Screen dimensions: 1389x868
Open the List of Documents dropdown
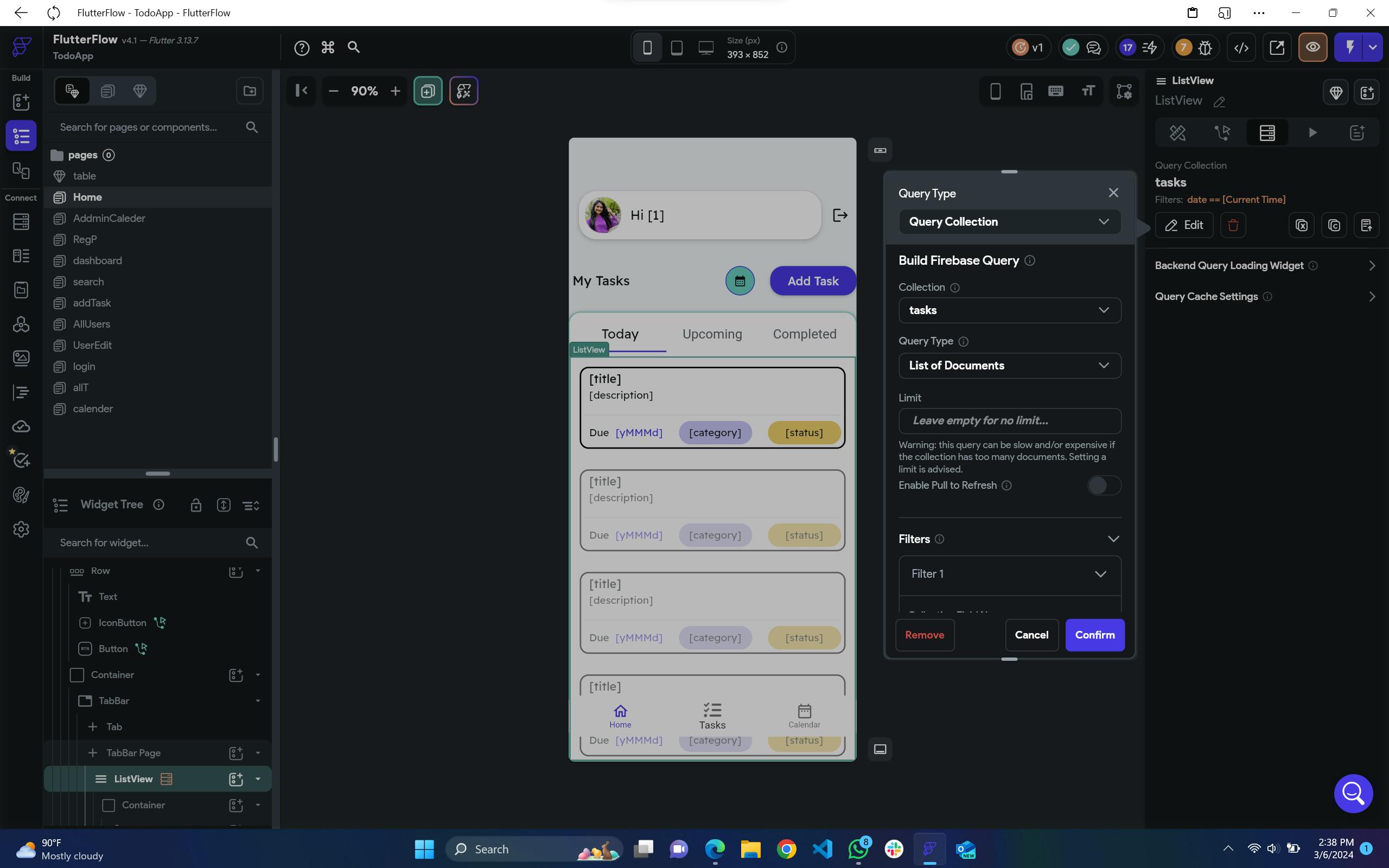[1009, 366]
